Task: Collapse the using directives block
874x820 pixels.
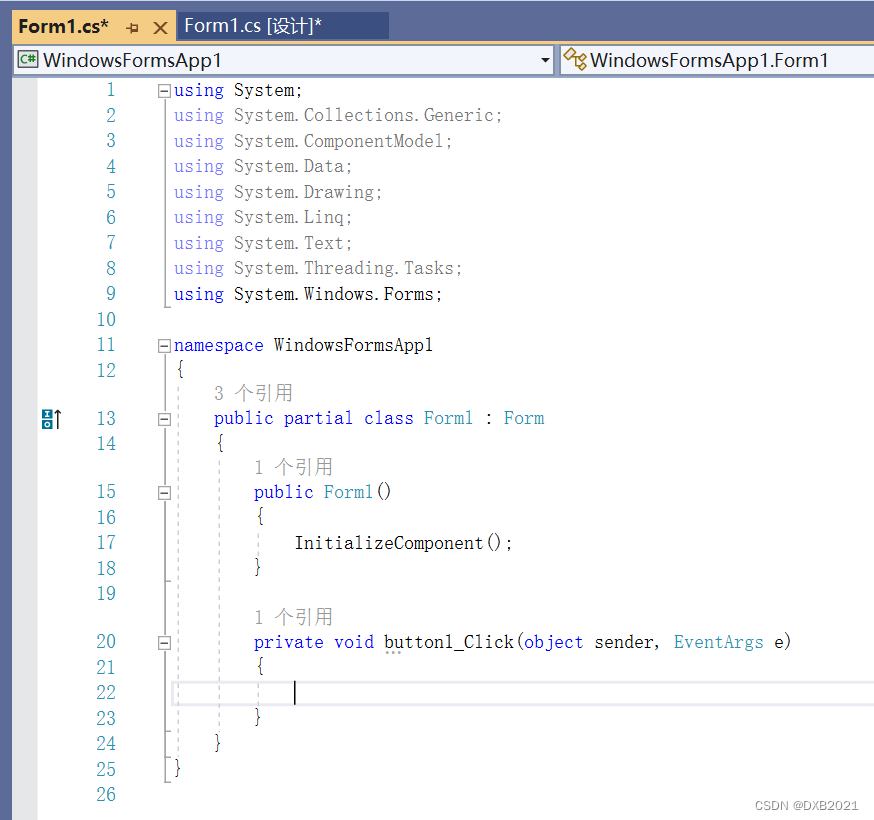Action: tap(164, 91)
